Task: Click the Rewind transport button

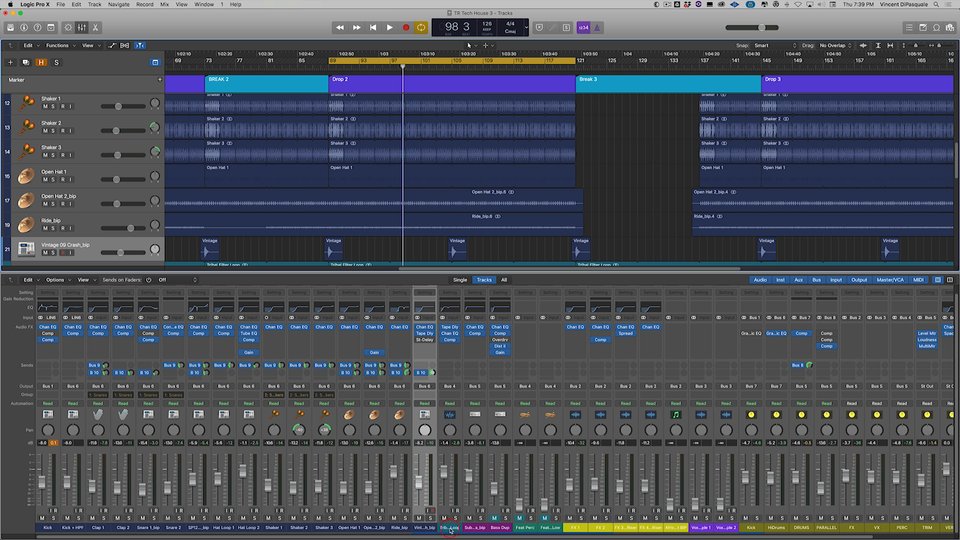Action: 340,28
